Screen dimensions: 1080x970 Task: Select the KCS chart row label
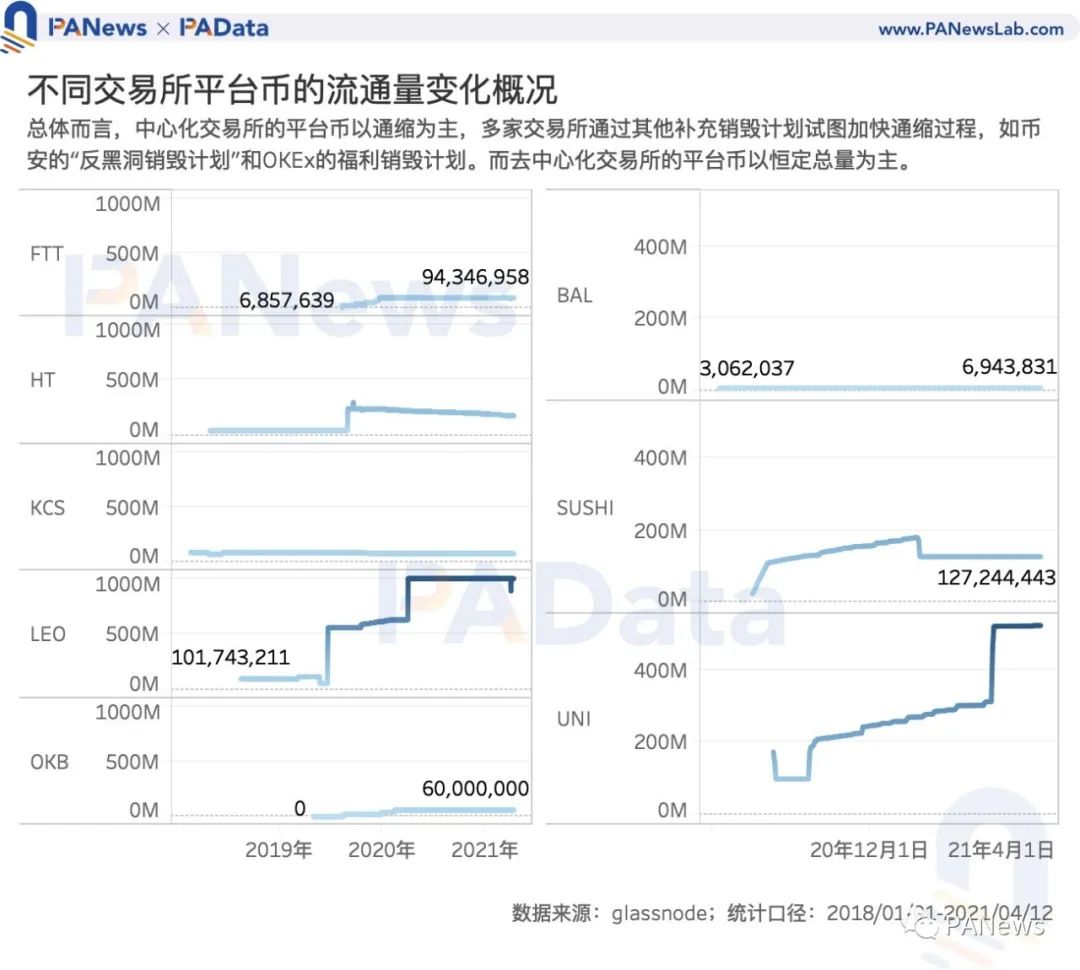click(x=47, y=508)
